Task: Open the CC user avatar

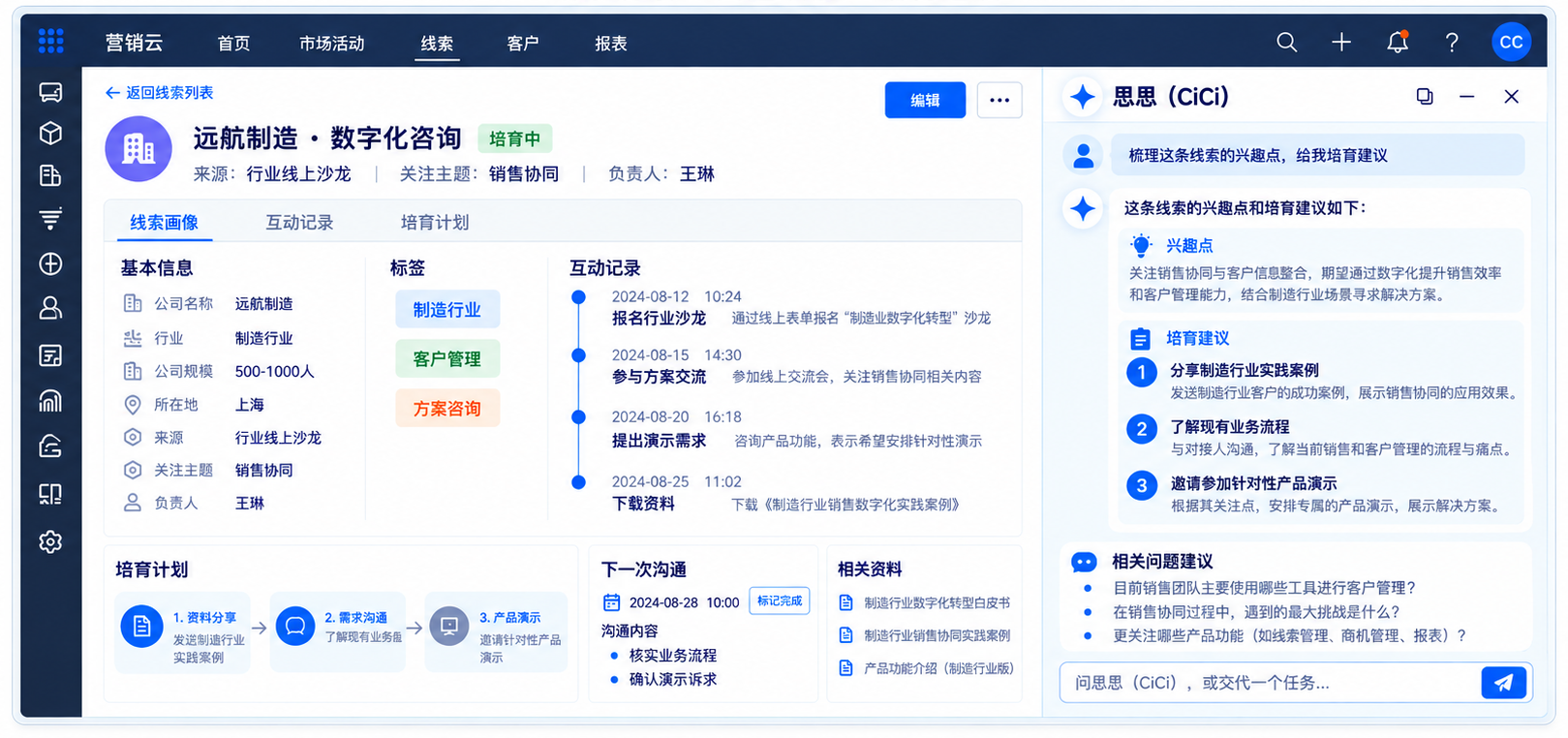Action: (x=1511, y=42)
